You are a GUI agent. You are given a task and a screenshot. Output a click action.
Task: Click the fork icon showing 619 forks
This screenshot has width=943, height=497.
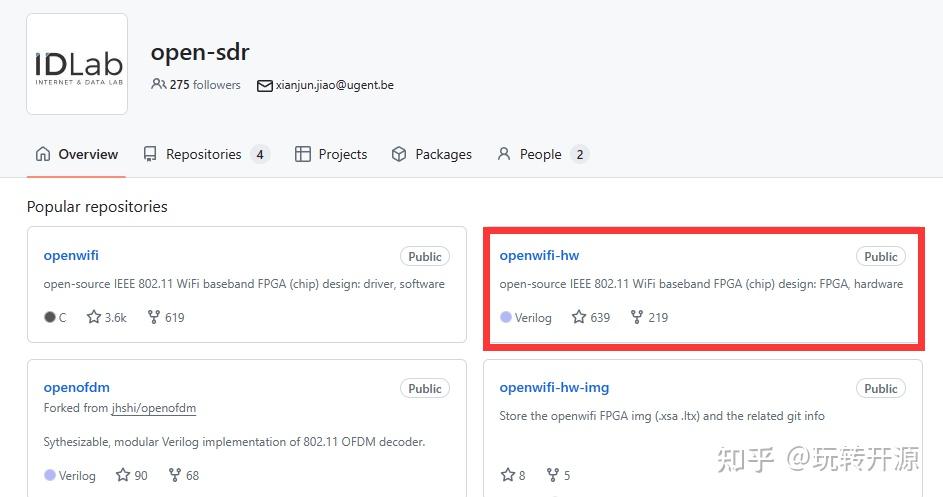pos(154,316)
